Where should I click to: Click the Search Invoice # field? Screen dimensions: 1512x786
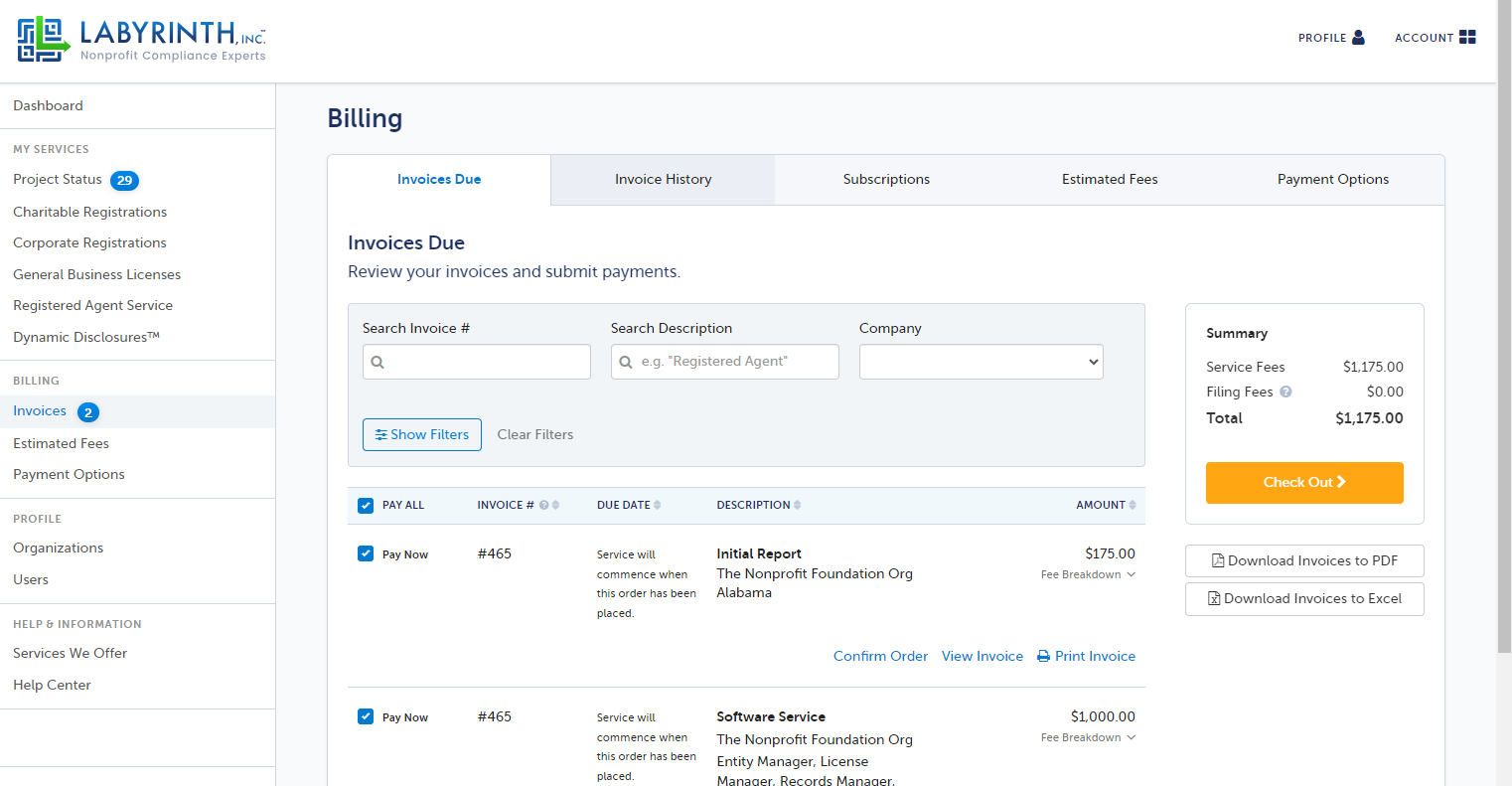pos(477,362)
